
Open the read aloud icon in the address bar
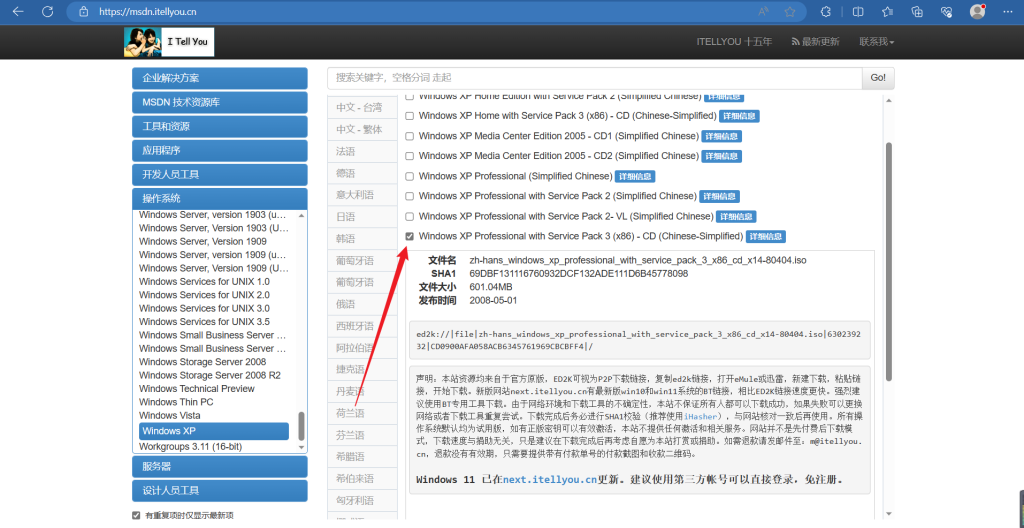[x=763, y=12]
